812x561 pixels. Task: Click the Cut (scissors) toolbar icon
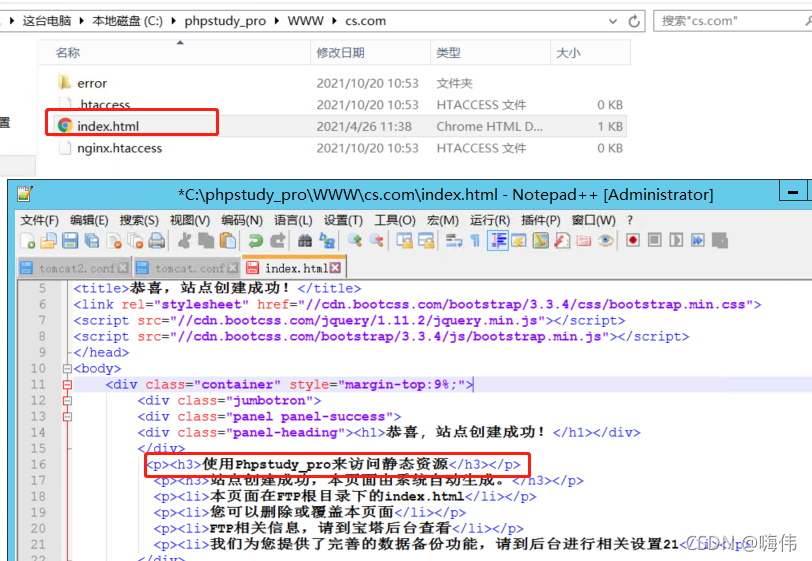coord(184,240)
